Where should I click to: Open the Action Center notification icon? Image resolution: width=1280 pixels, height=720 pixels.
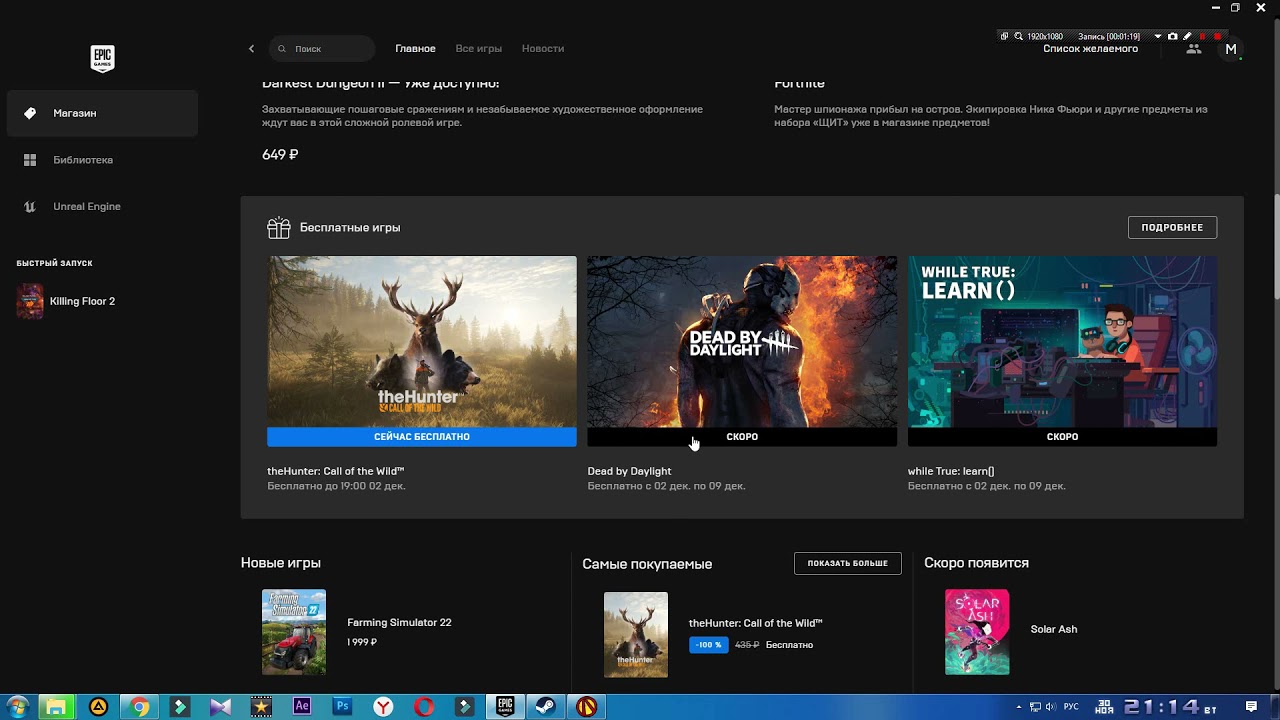pos(1251,707)
